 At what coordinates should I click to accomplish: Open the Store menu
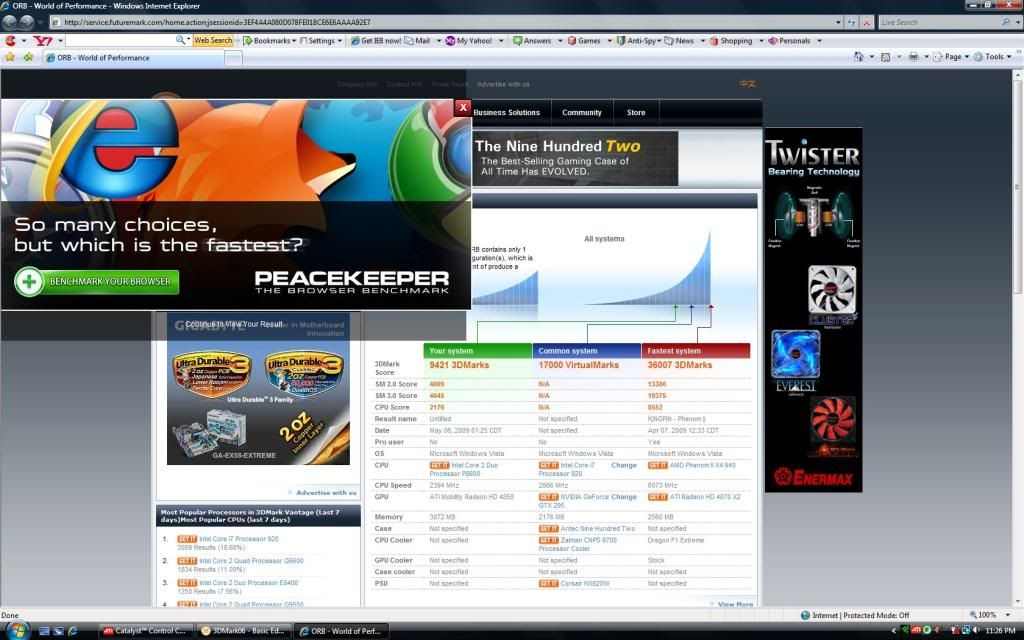point(636,112)
